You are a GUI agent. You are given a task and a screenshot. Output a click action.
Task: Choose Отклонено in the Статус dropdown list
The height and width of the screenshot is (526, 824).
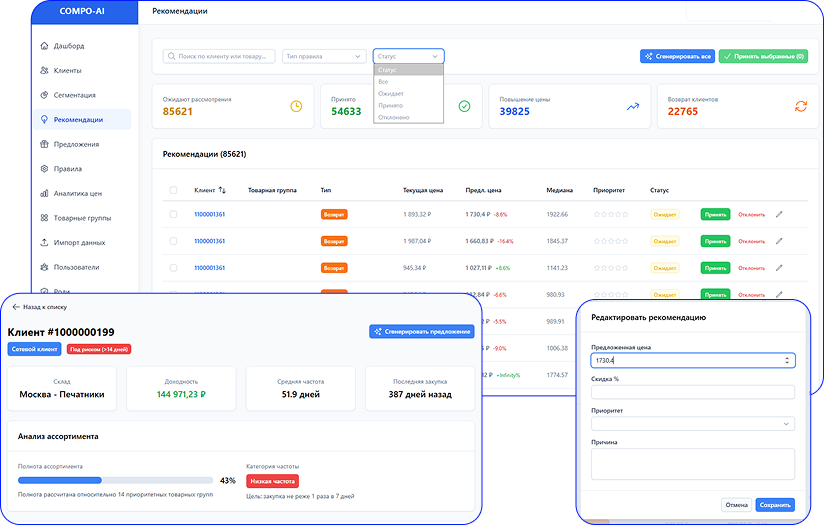coord(394,117)
